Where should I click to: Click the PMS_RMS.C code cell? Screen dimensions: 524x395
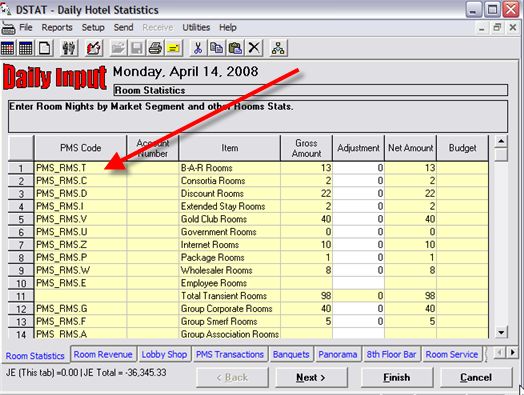click(x=80, y=181)
